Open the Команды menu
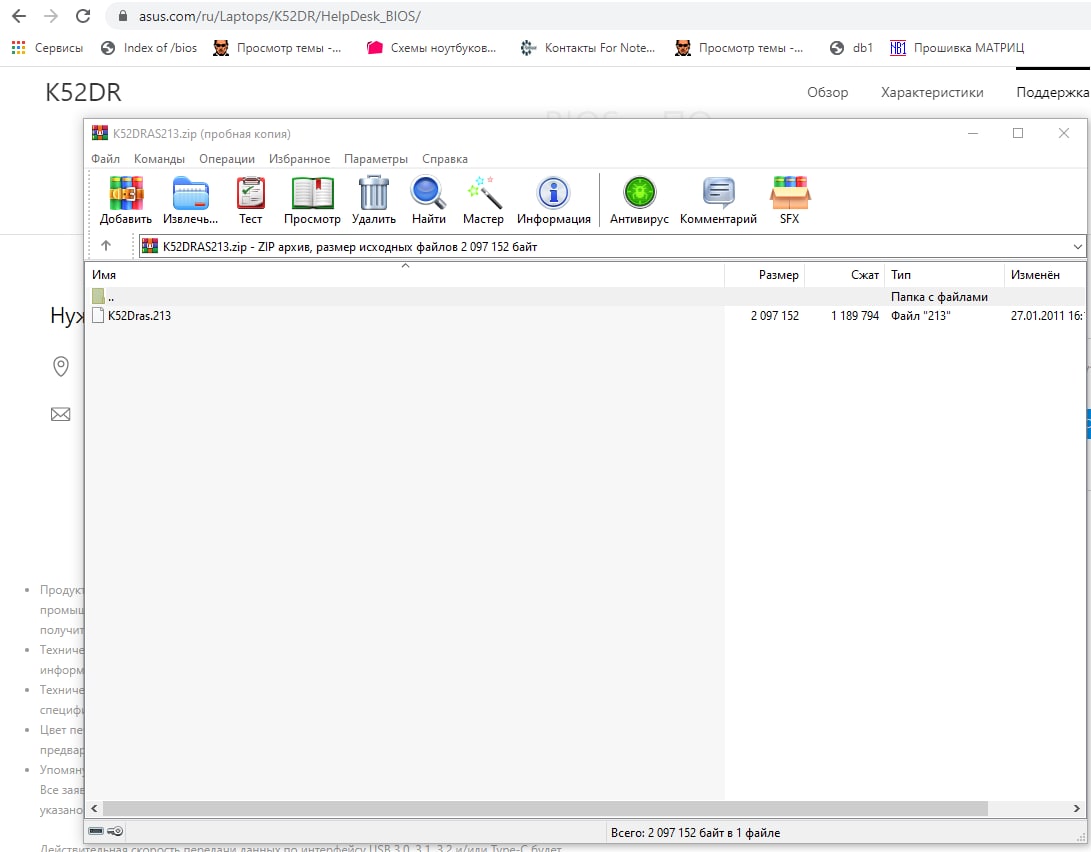1091x852 pixels. 159,159
